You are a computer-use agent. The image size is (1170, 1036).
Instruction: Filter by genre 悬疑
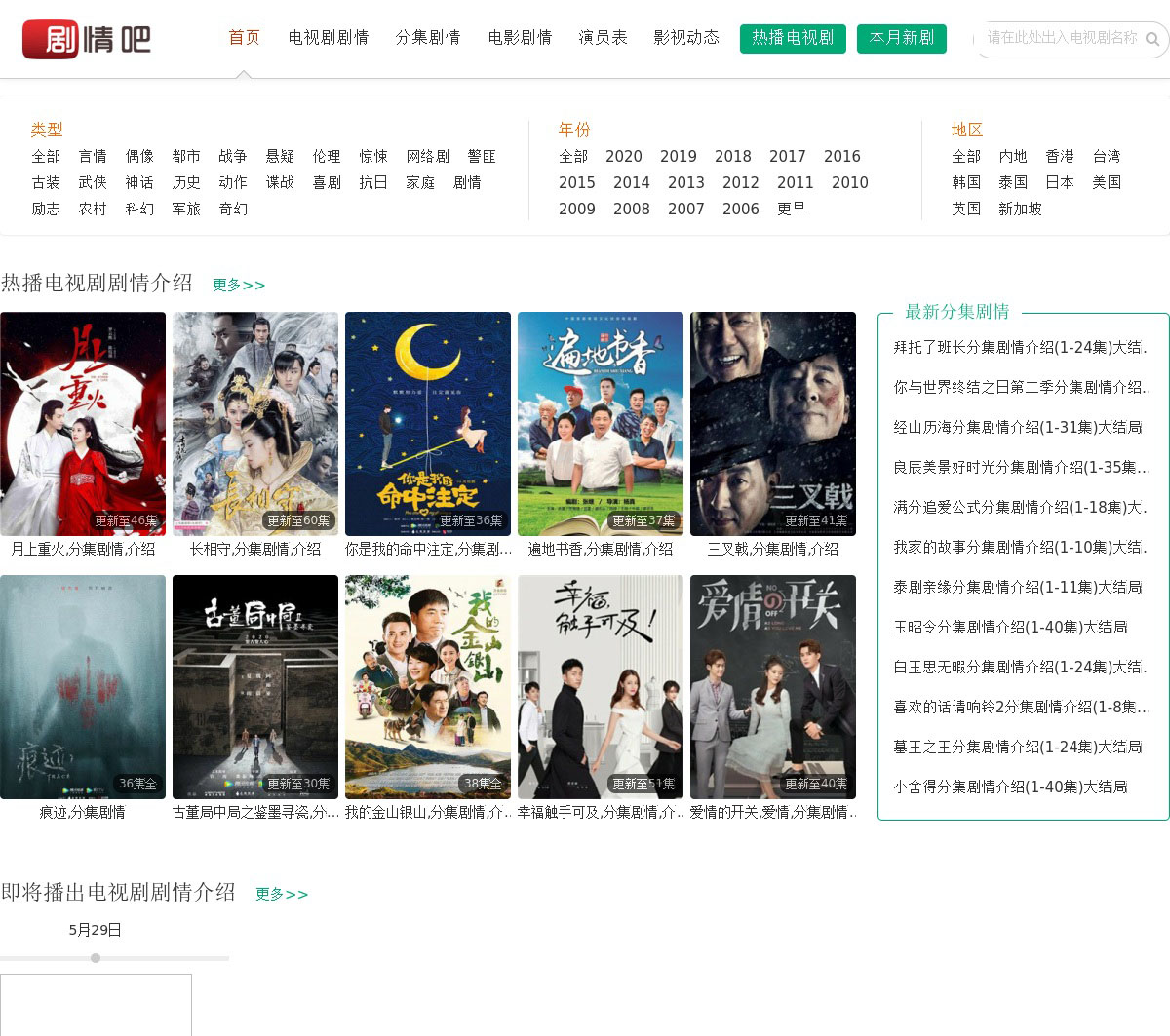tap(280, 157)
